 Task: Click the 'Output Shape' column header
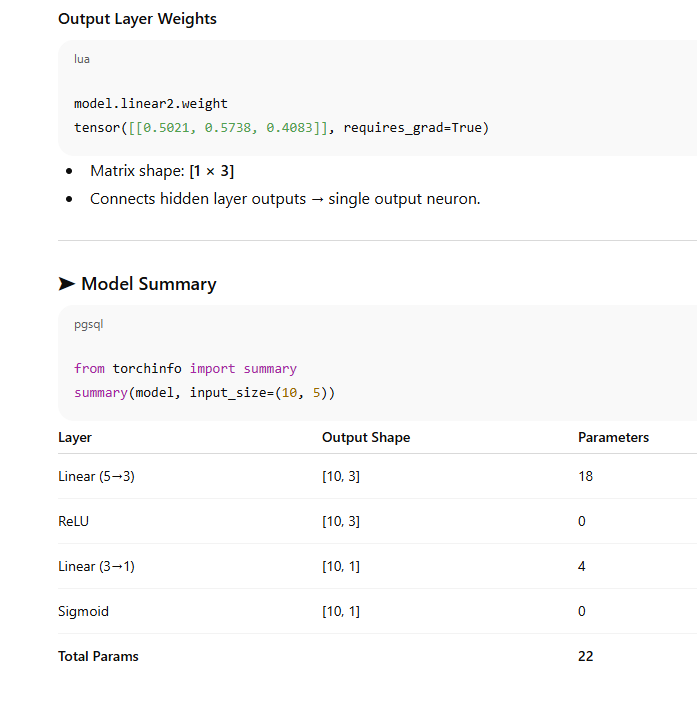tap(366, 437)
